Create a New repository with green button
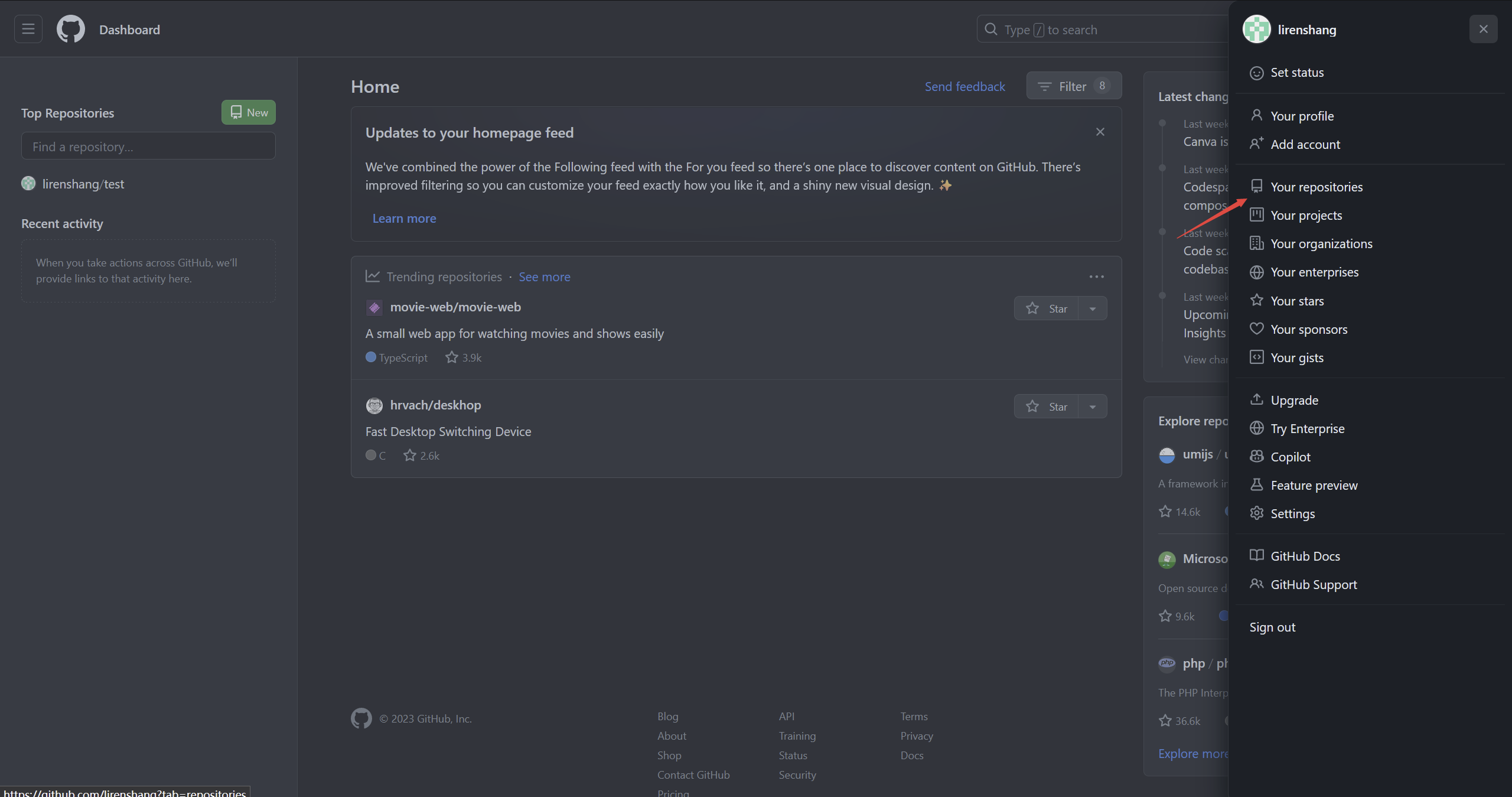The height and width of the screenshot is (797, 1512). coord(249,112)
